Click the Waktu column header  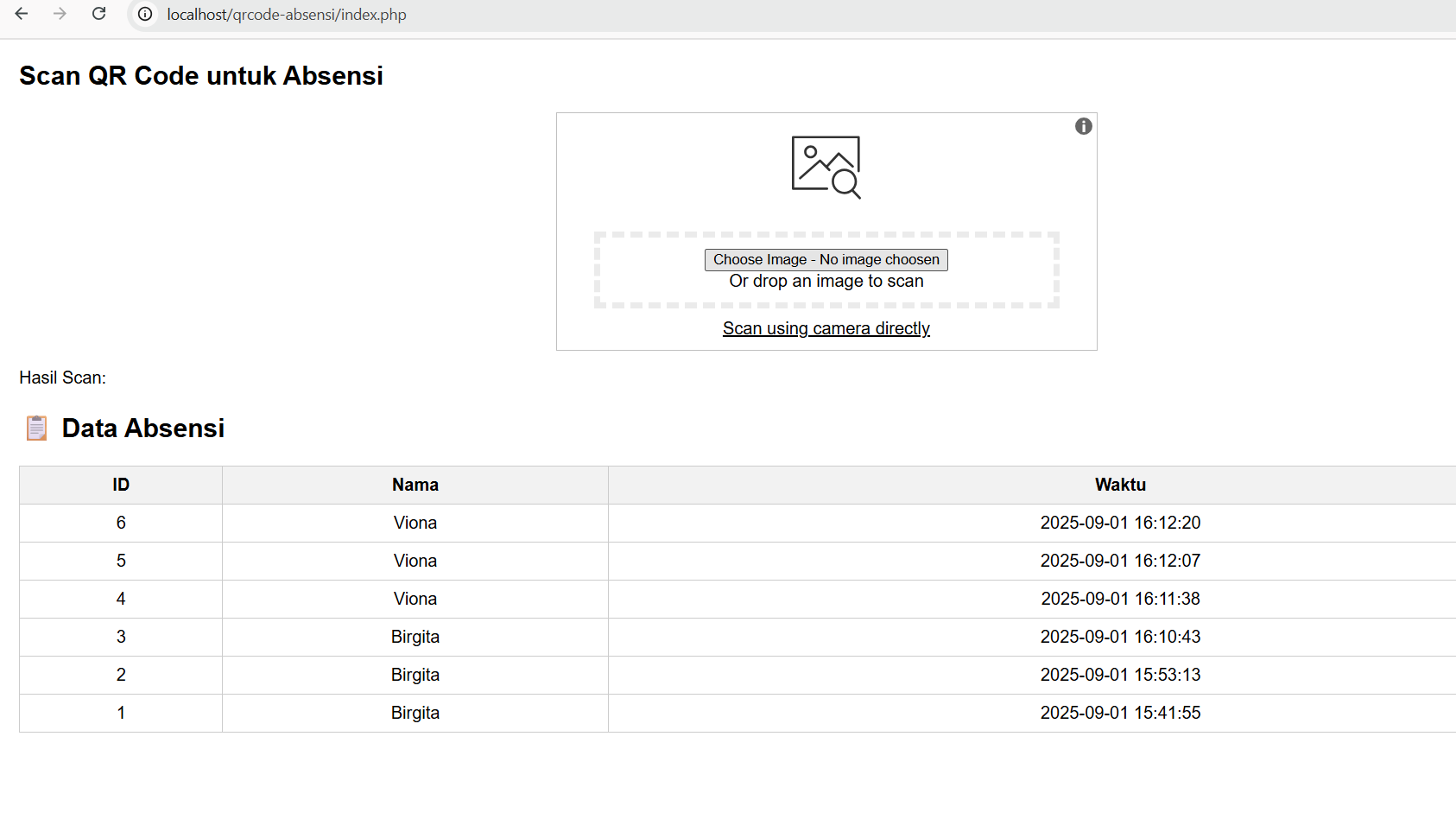(1120, 485)
